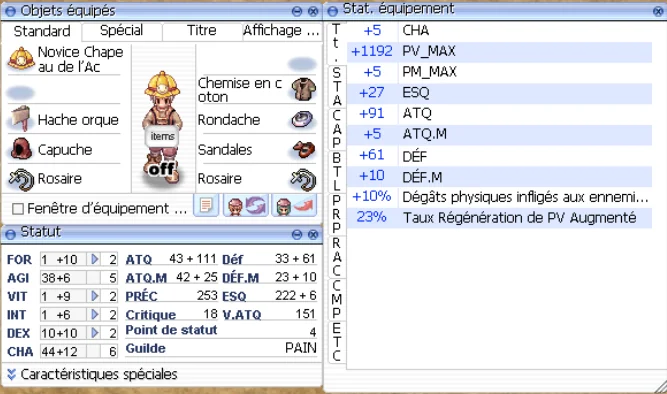Open the Titre tab
Image resolution: width=667 pixels, height=394 pixels.
coord(202,31)
